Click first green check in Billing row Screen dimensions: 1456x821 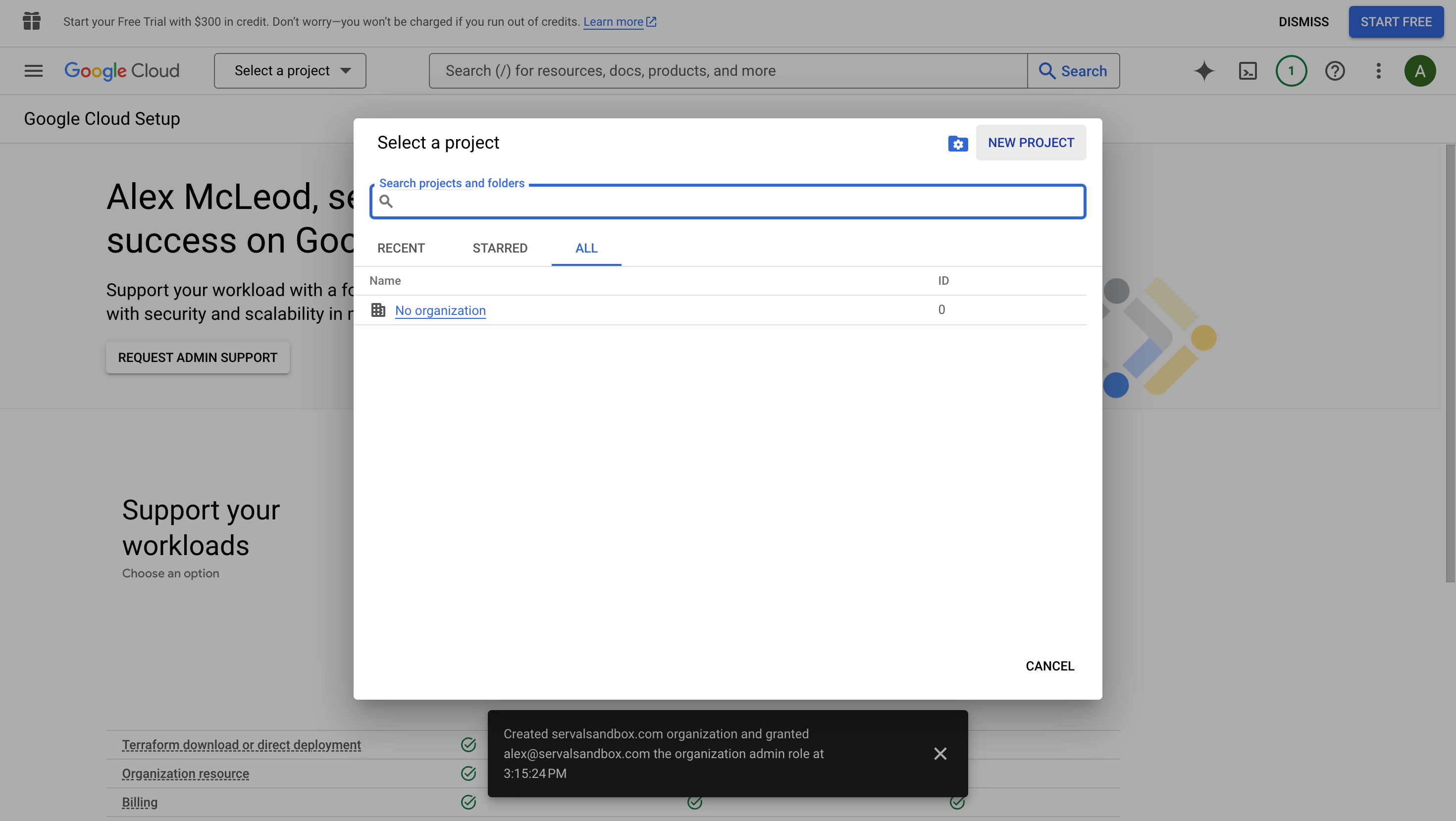468,802
